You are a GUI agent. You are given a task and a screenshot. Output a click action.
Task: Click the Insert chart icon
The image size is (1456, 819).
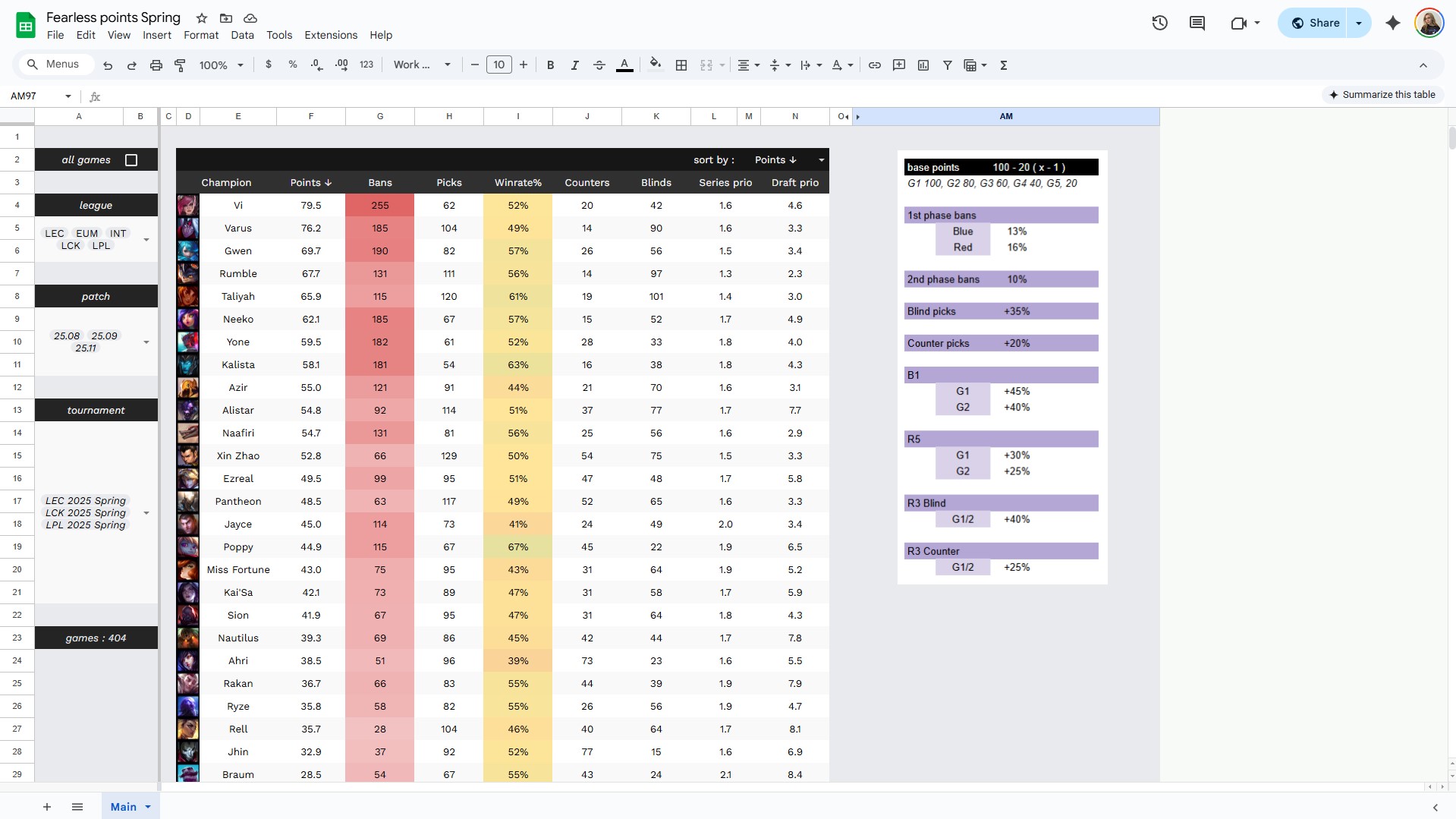point(923,65)
